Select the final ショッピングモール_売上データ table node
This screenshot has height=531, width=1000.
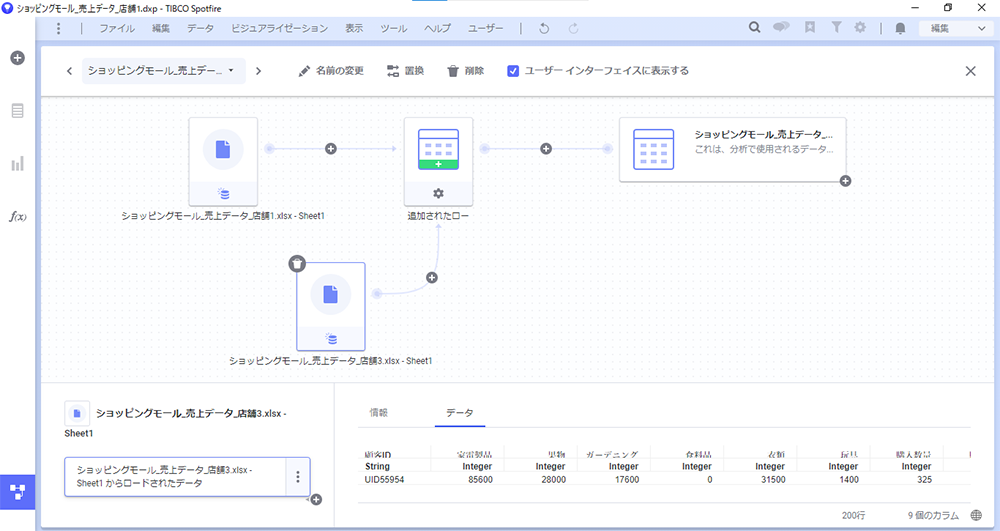pos(732,149)
